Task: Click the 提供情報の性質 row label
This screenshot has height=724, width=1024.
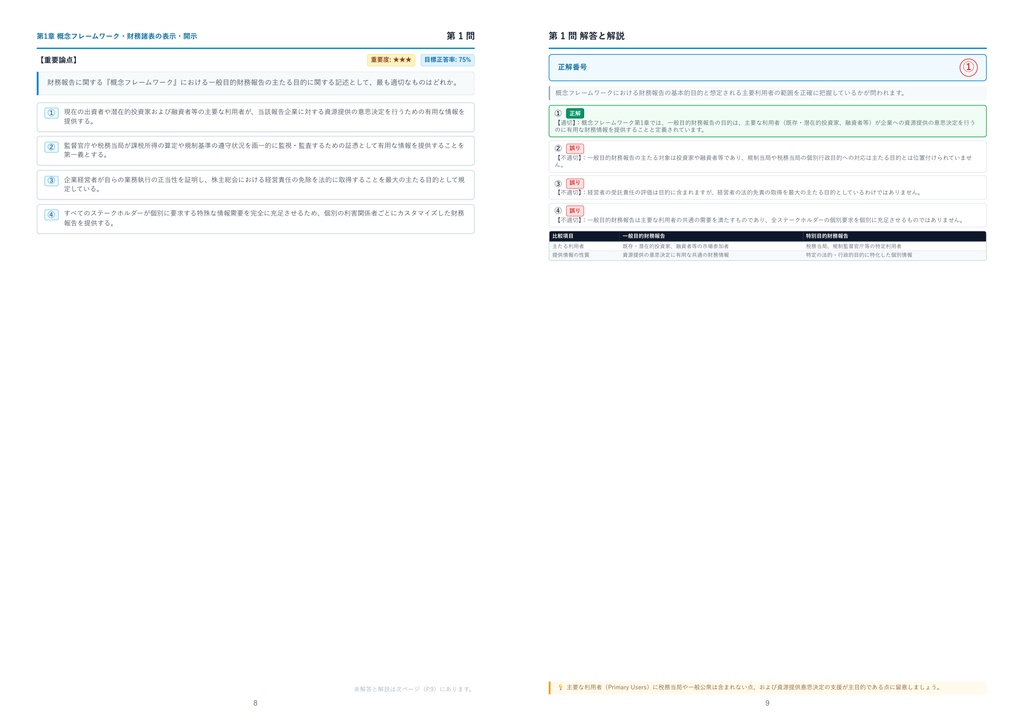Action: 571,255
